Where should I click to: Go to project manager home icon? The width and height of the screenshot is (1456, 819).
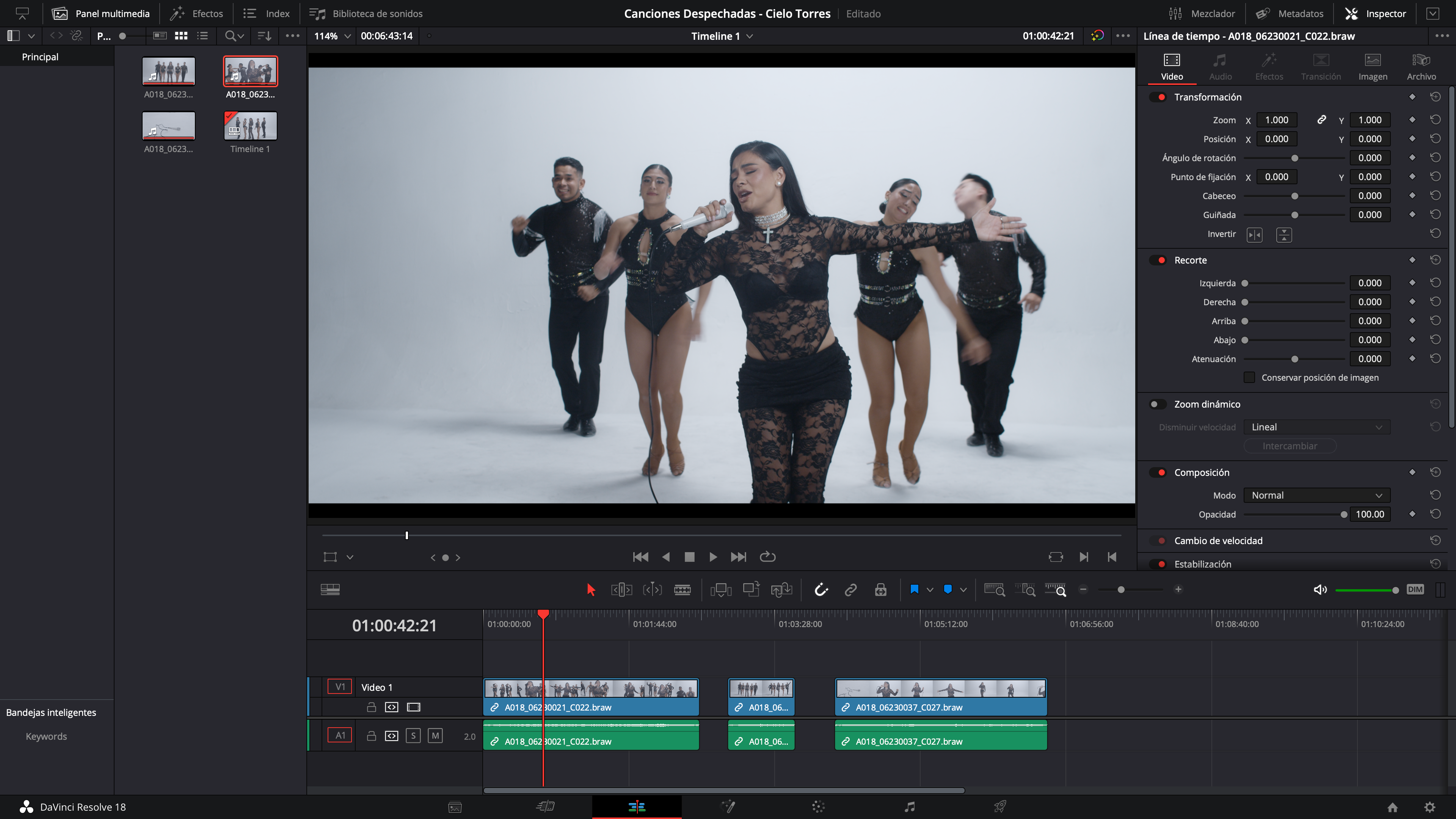[x=1393, y=807]
